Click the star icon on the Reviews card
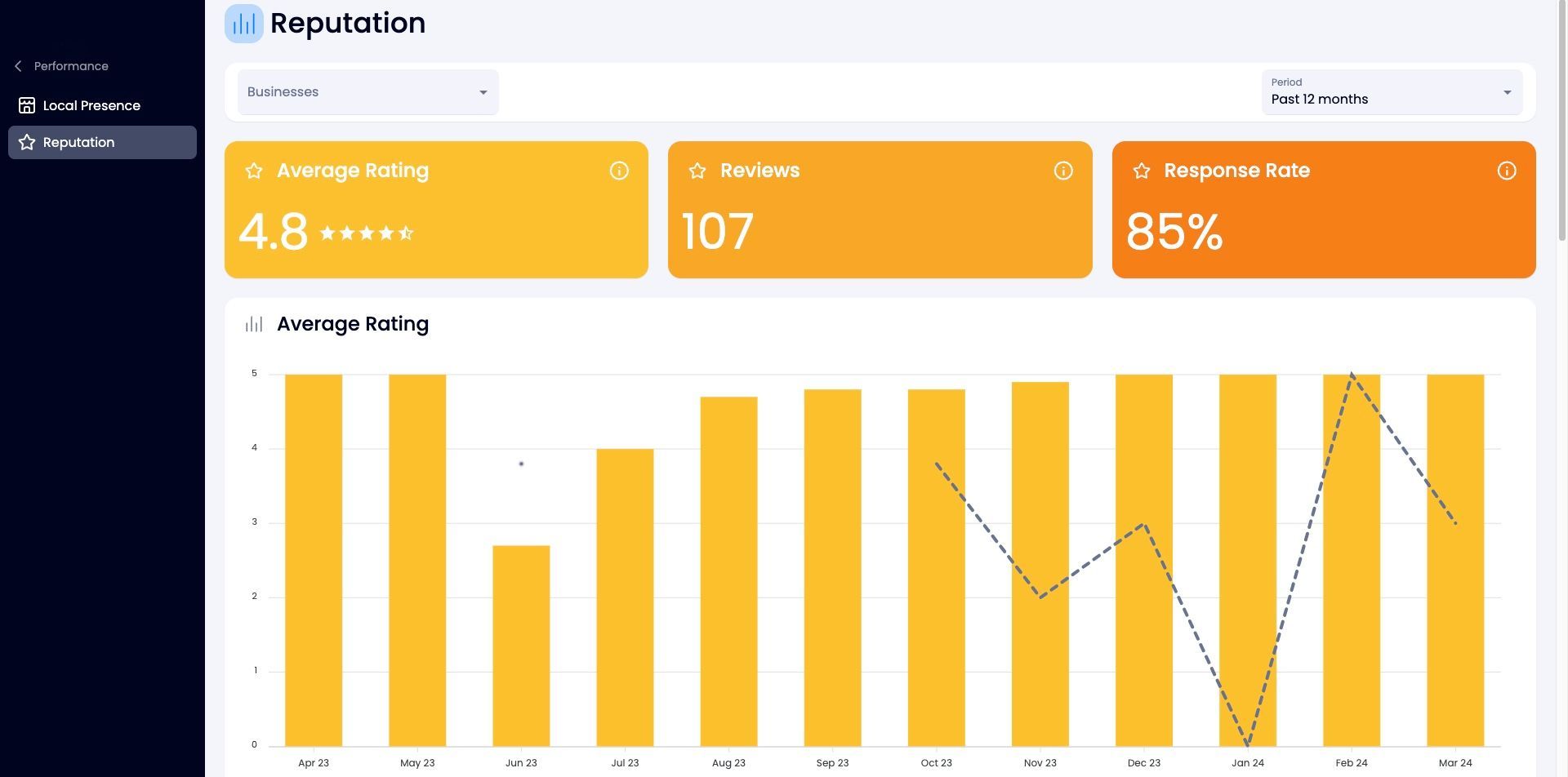Screen dimensions: 1568x777 coord(697,171)
